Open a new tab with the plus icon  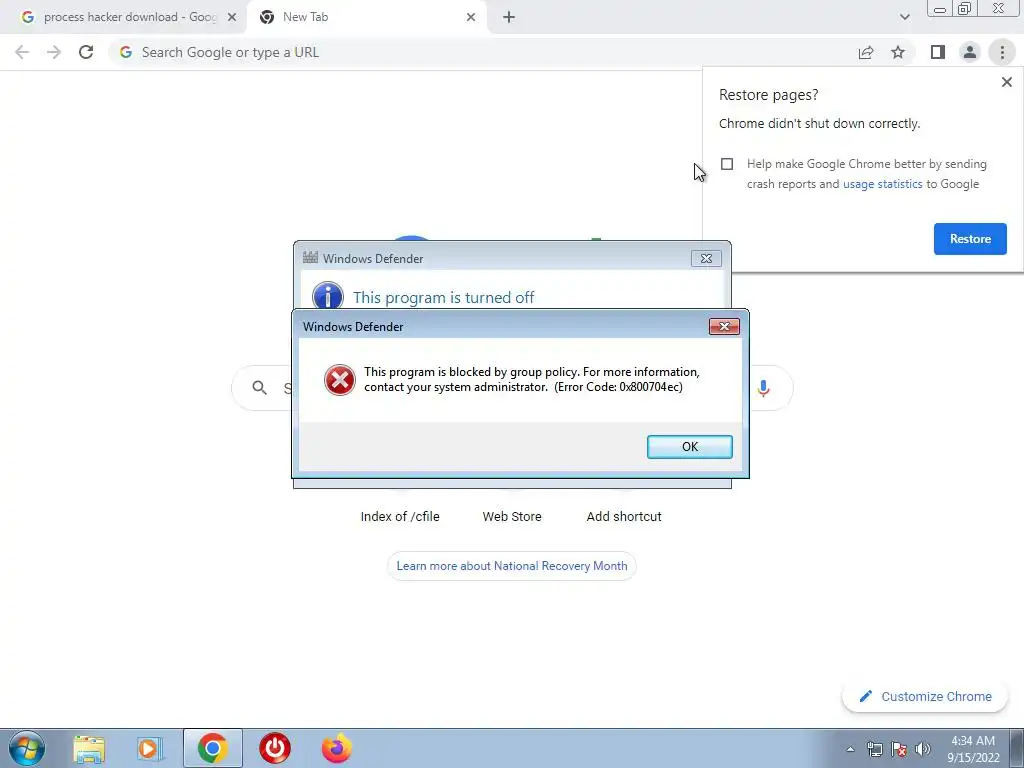[509, 17]
